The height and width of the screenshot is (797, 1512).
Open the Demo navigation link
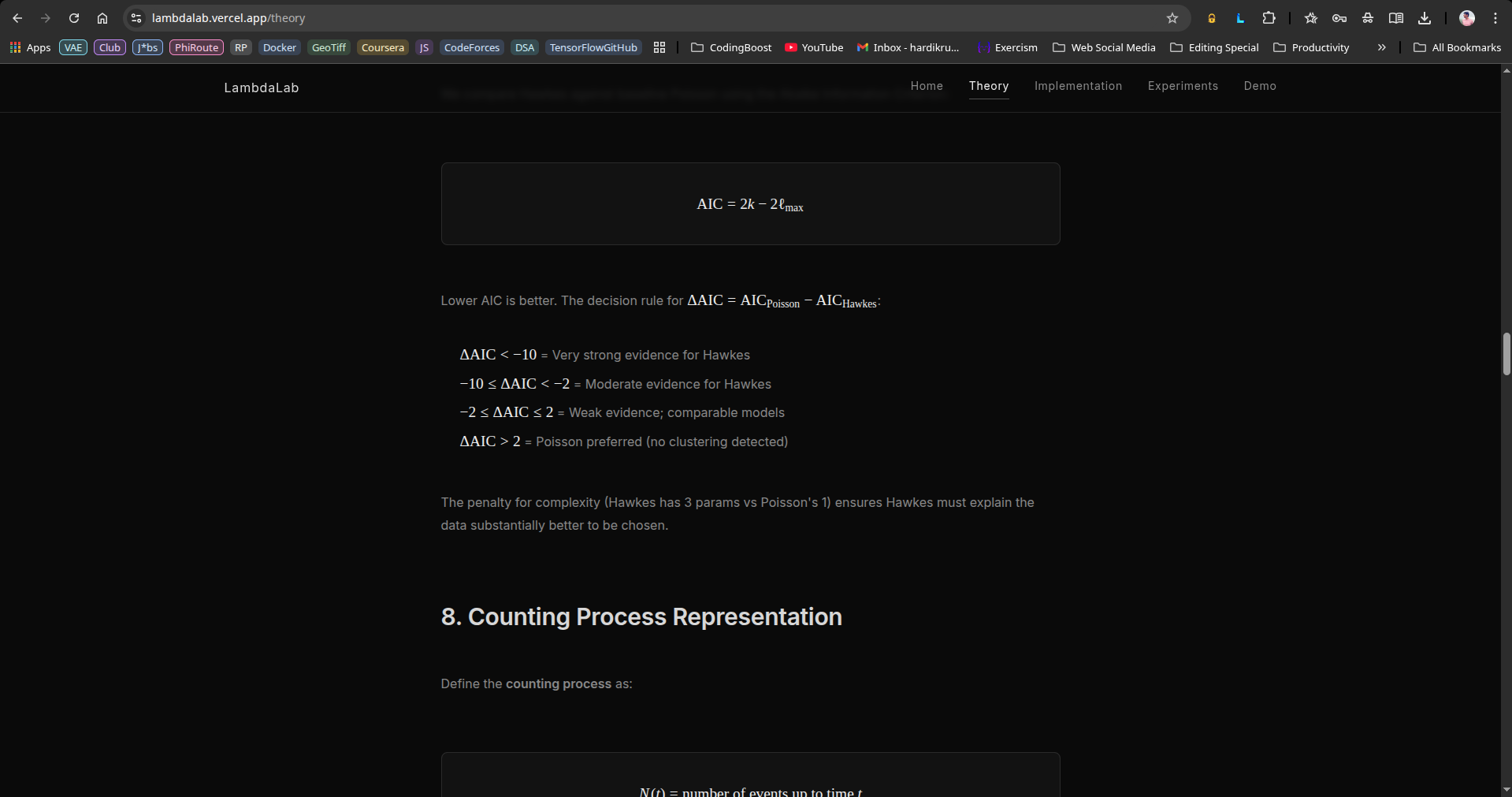pyautogui.click(x=1260, y=86)
